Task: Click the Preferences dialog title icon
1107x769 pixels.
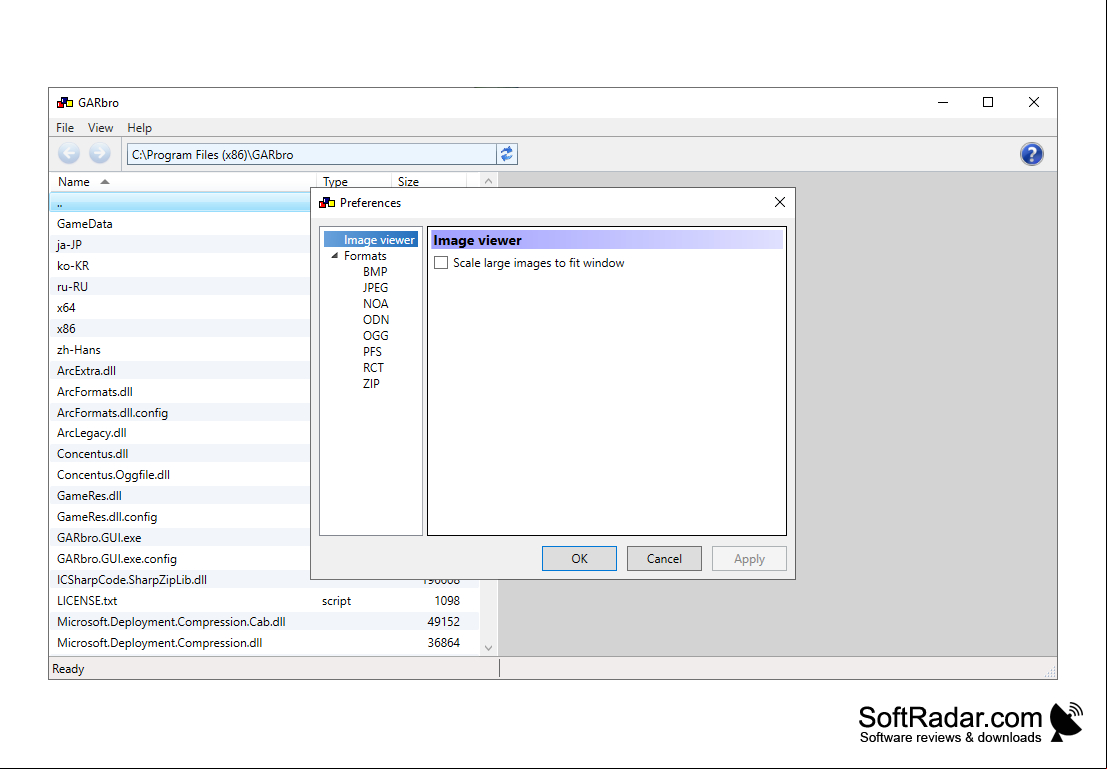Action: (327, 203)
